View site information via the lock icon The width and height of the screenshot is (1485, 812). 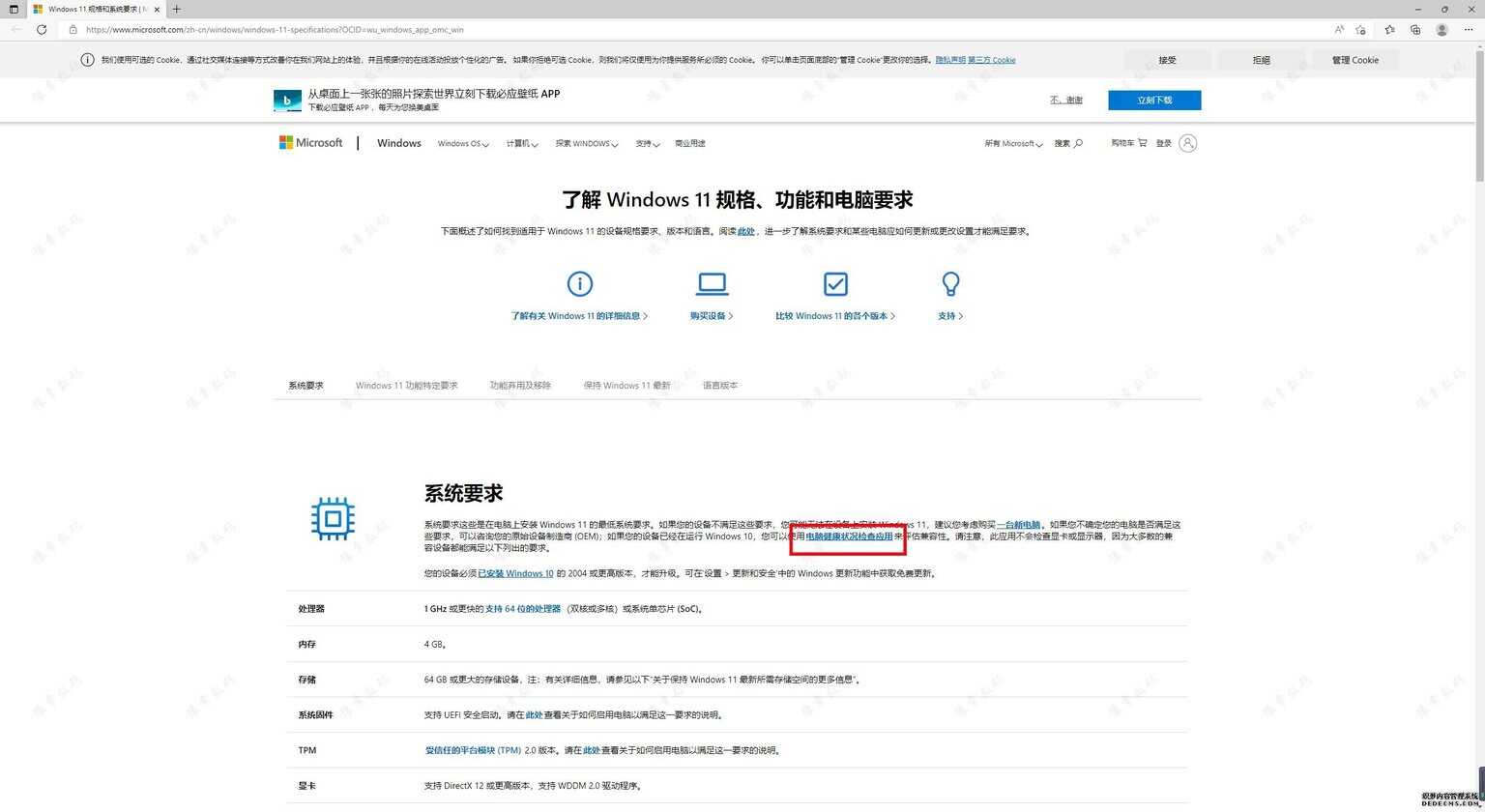tap(73, 30)
